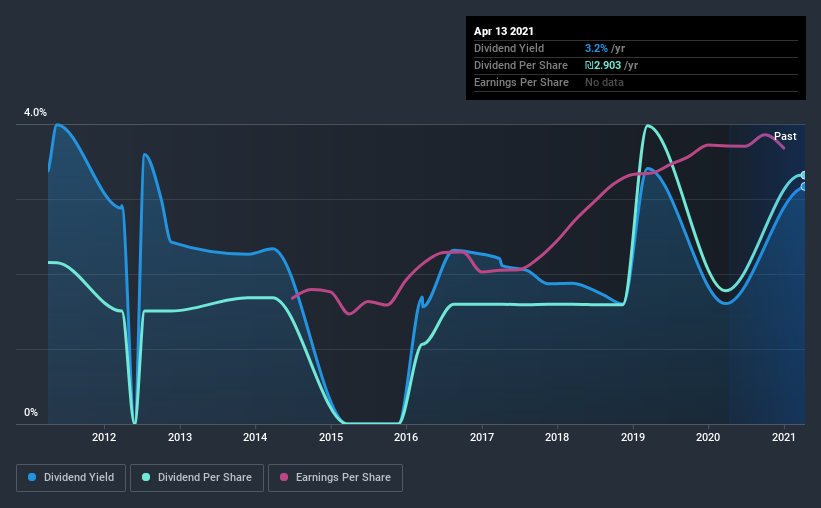The width and height of the screenshot is (821, 508).
Task: Click the pink Earnings Per Share legend dot
Action: point(284,477)
